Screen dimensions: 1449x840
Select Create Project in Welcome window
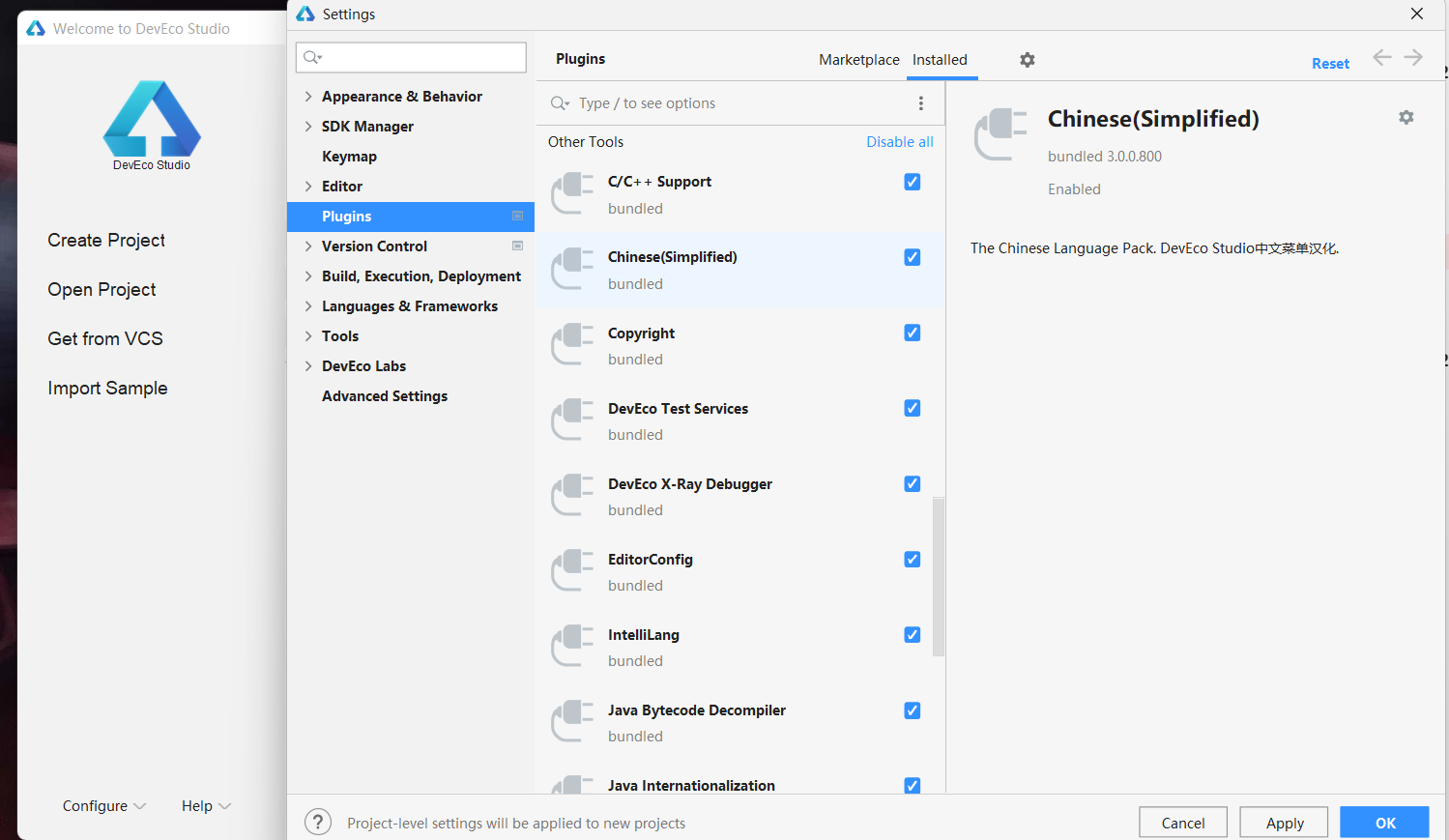point(106,240)
